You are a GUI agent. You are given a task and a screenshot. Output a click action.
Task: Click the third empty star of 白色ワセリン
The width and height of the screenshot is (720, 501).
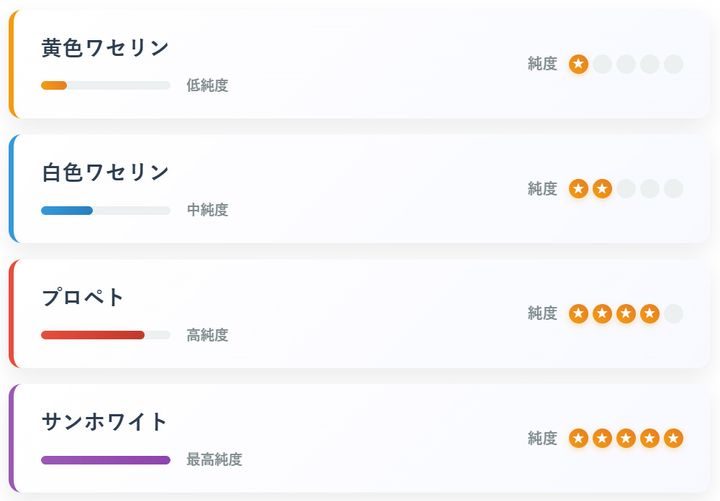[626, 189]
